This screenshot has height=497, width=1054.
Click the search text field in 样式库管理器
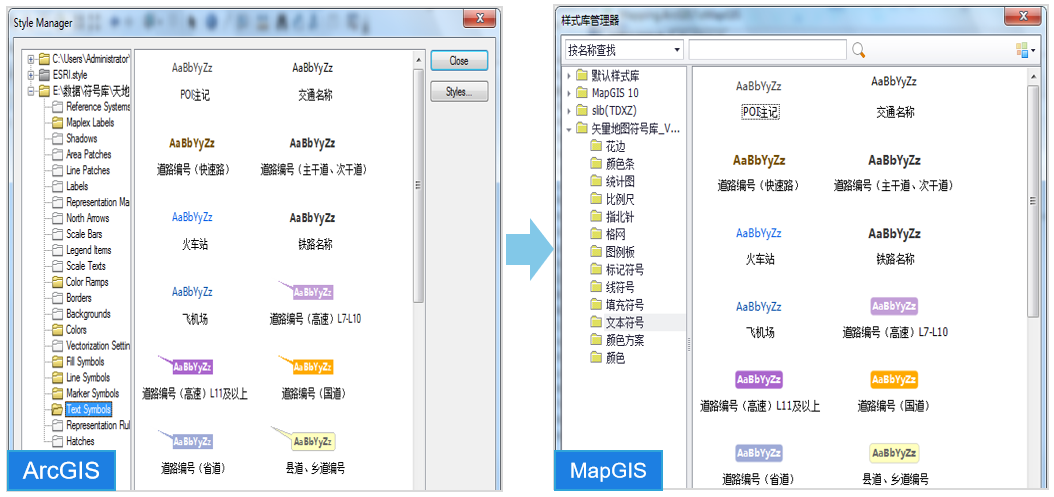click(767, 50)
